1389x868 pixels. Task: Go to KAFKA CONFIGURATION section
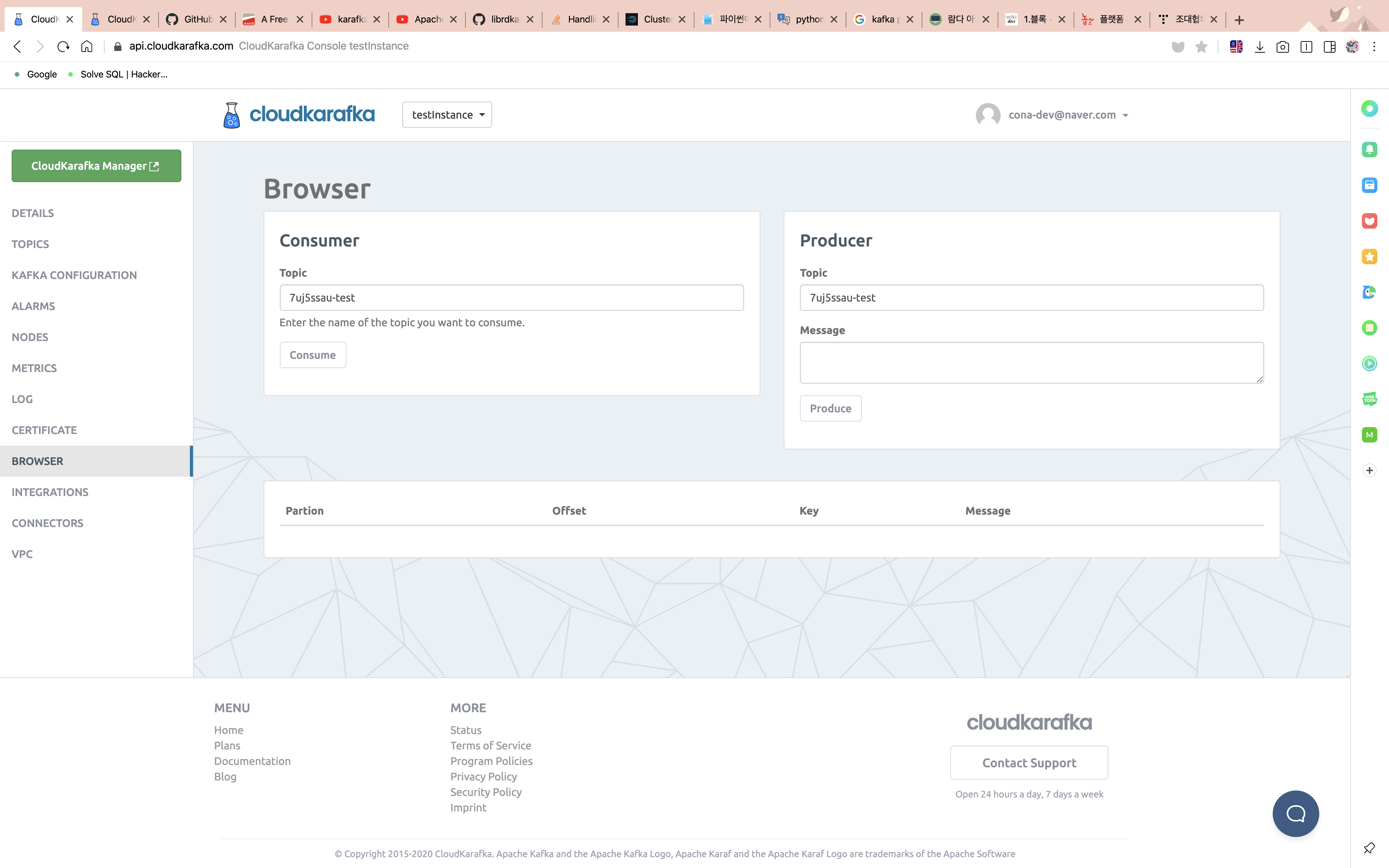point(74,275)
